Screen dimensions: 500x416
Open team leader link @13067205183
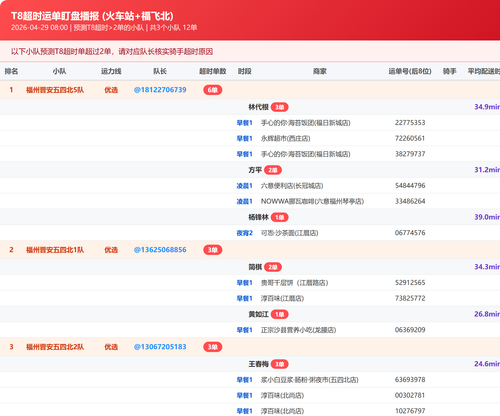(x=160, y=347)
